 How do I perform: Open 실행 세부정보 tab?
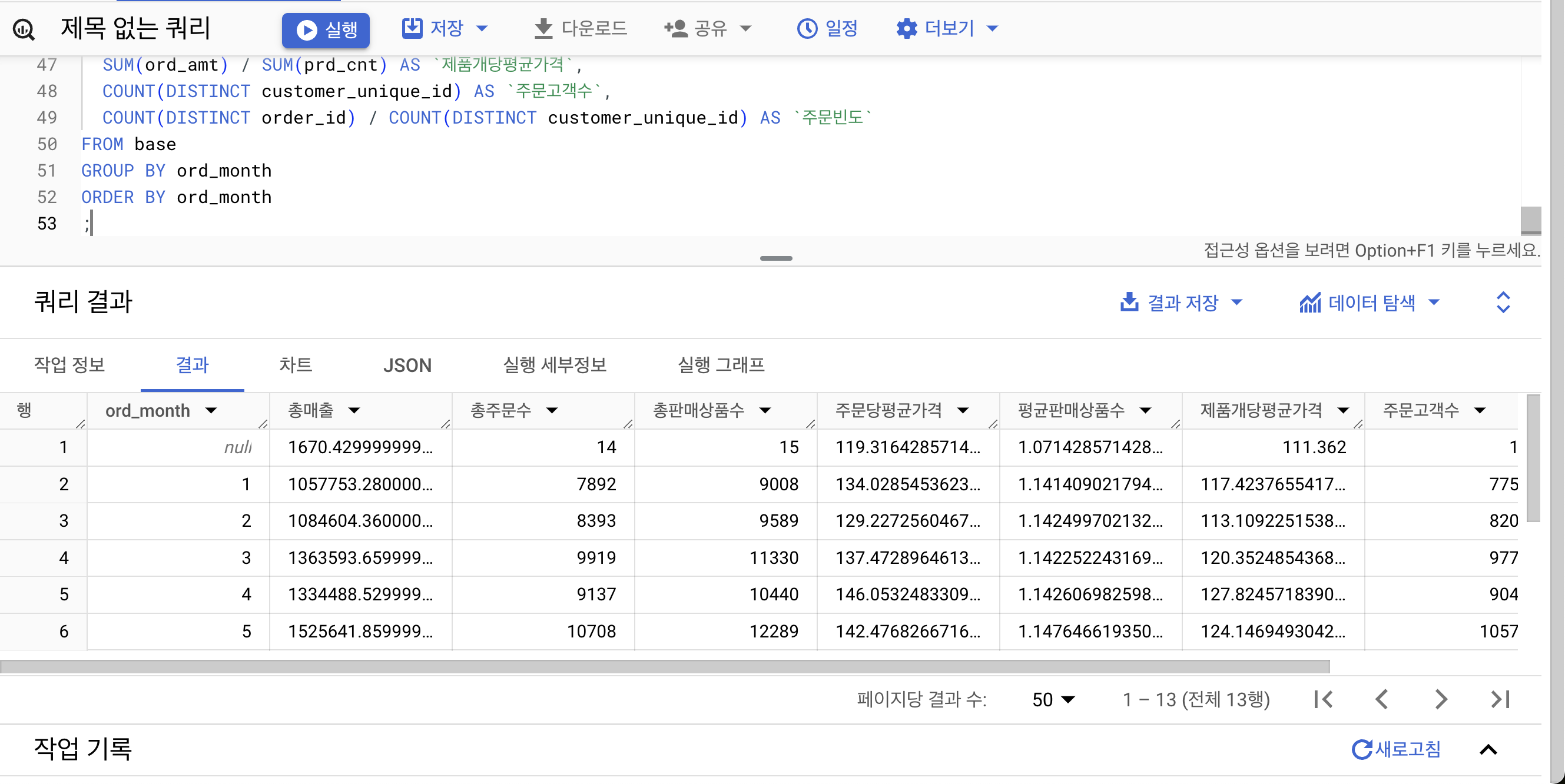[x=554, y=365]
